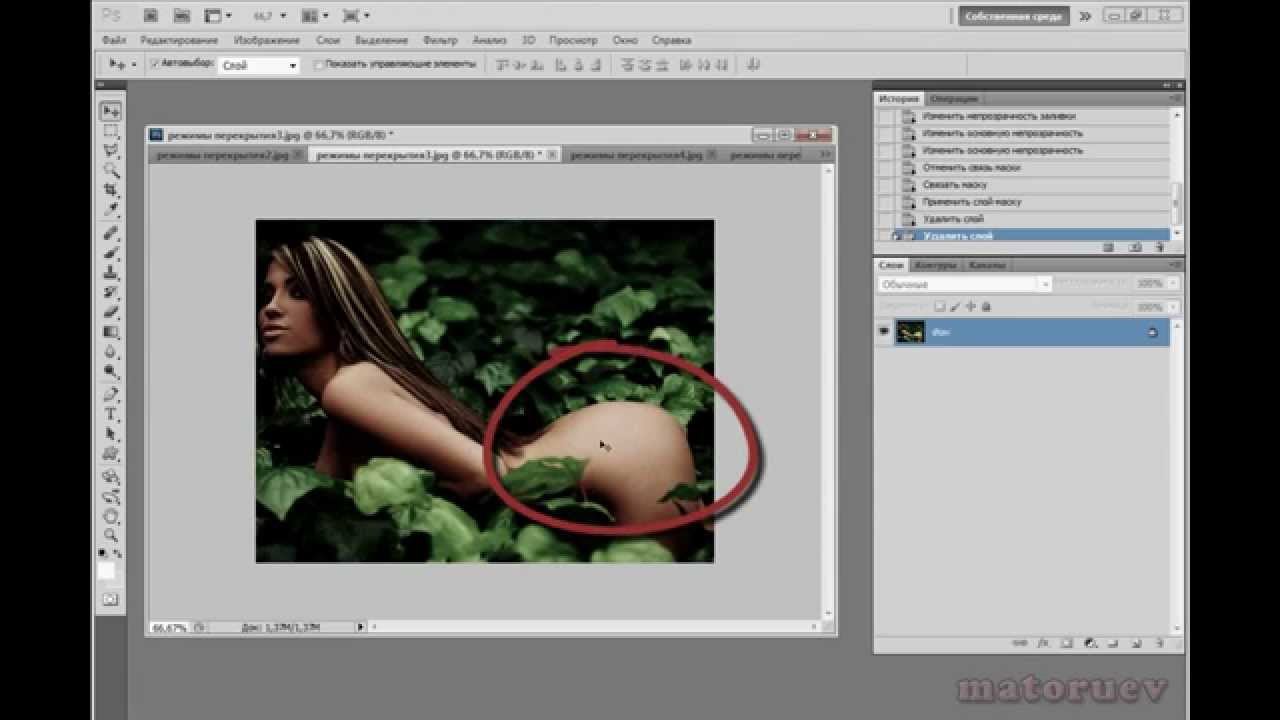Create a new history snapshot
Viewport: 1280px width, 720px height.
click(x=1135, y=246)
